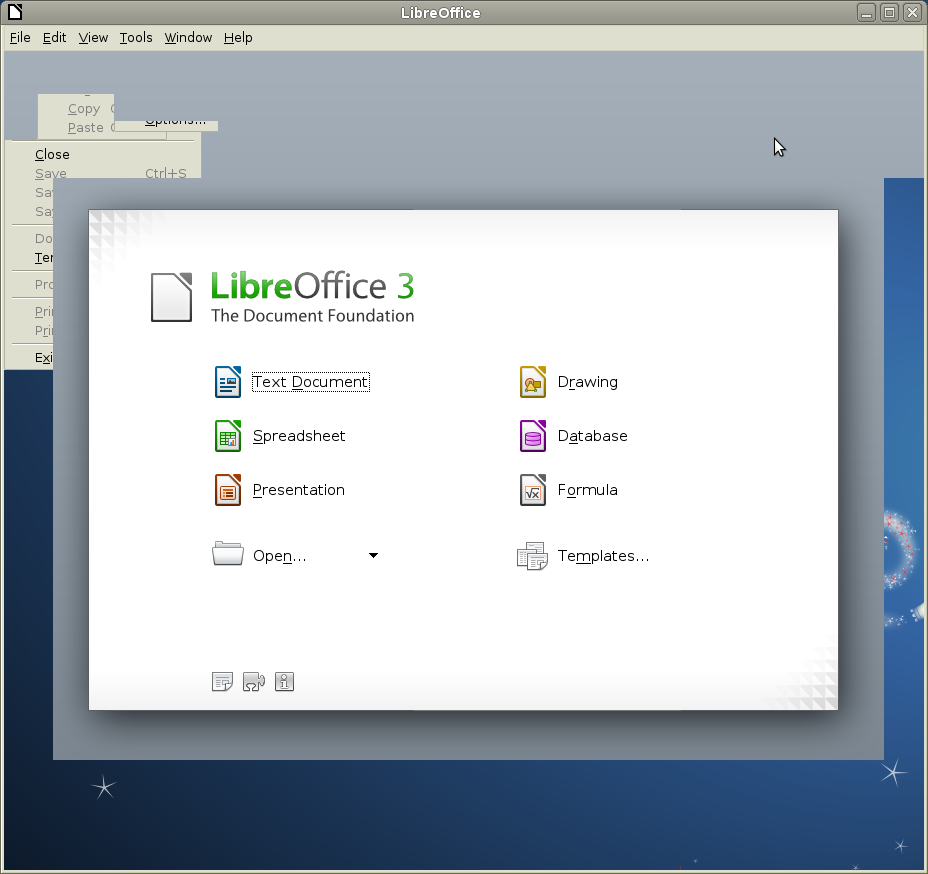Maximize the LibreOffice window

(890, 12)
